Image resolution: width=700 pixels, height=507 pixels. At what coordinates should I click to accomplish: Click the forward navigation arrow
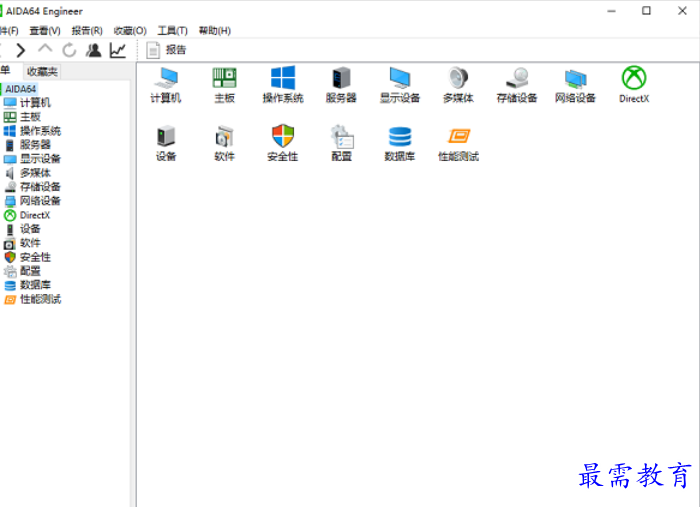click(21, 50)
